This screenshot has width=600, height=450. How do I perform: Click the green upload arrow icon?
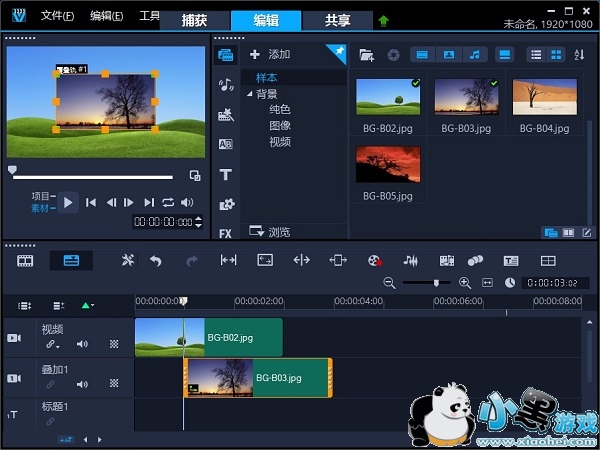point(383,21)
